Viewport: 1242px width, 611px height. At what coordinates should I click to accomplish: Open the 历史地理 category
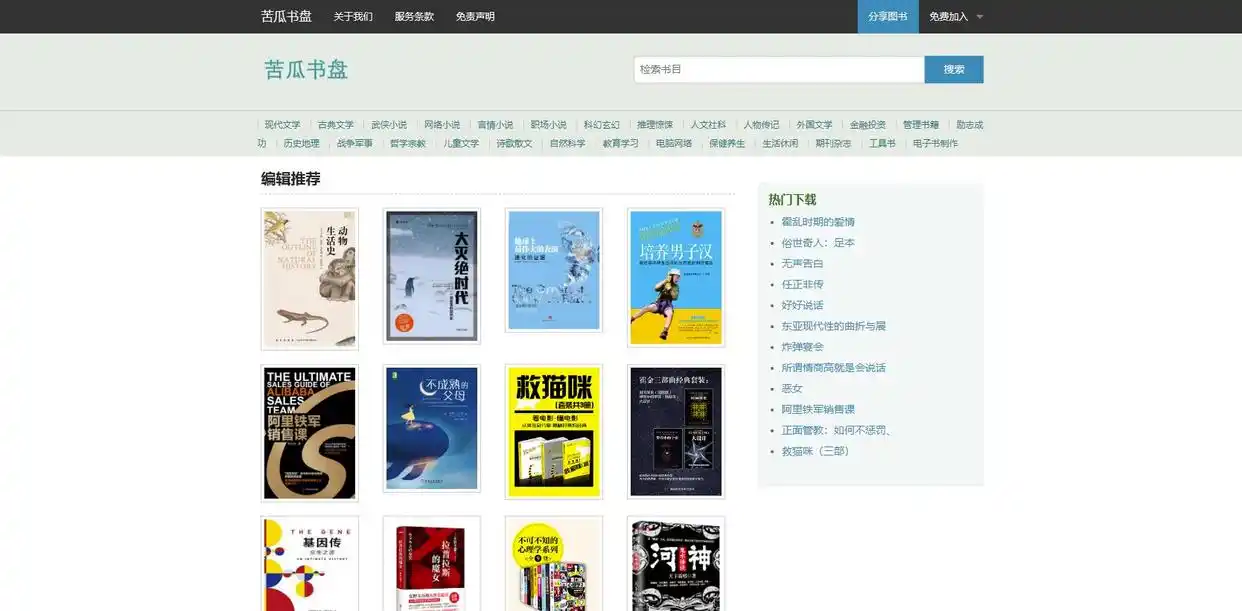pos(300,143)
